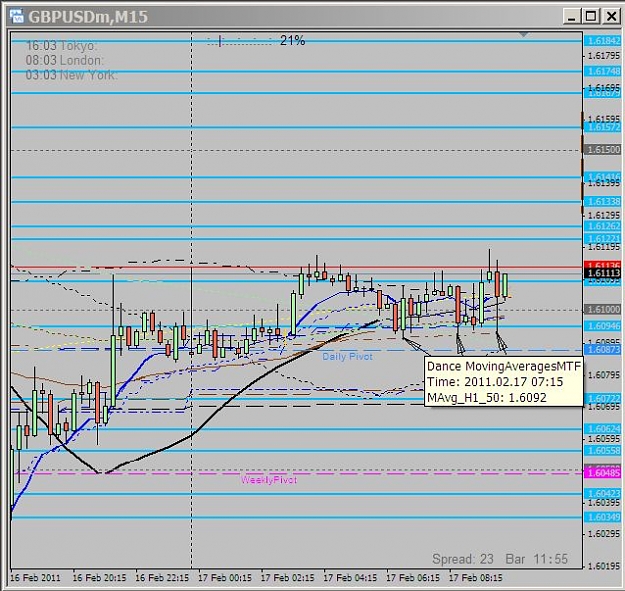Click the dotted range progress indicator near 21%
Image resolution: width=625 pixels, height=591 pixels.
tap(239, 40)
